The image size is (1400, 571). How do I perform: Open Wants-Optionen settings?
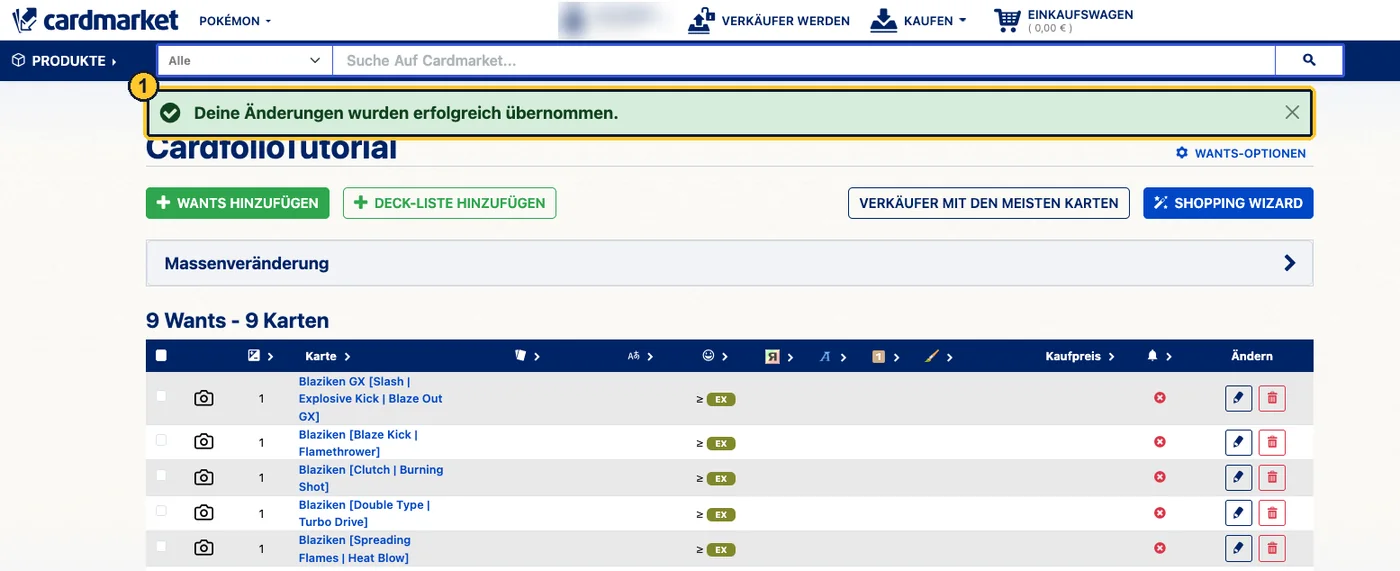[1240, 153]
